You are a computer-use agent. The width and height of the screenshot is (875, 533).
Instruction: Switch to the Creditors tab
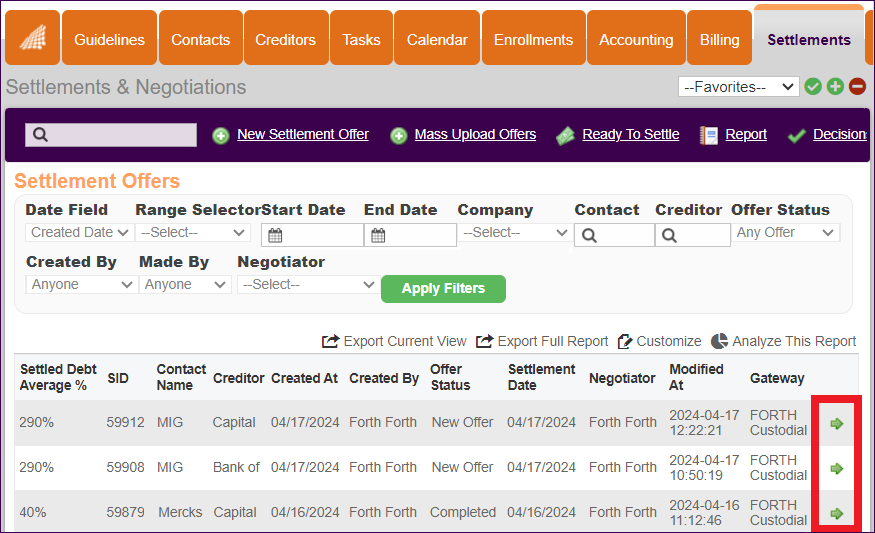(x=286, y=38)
